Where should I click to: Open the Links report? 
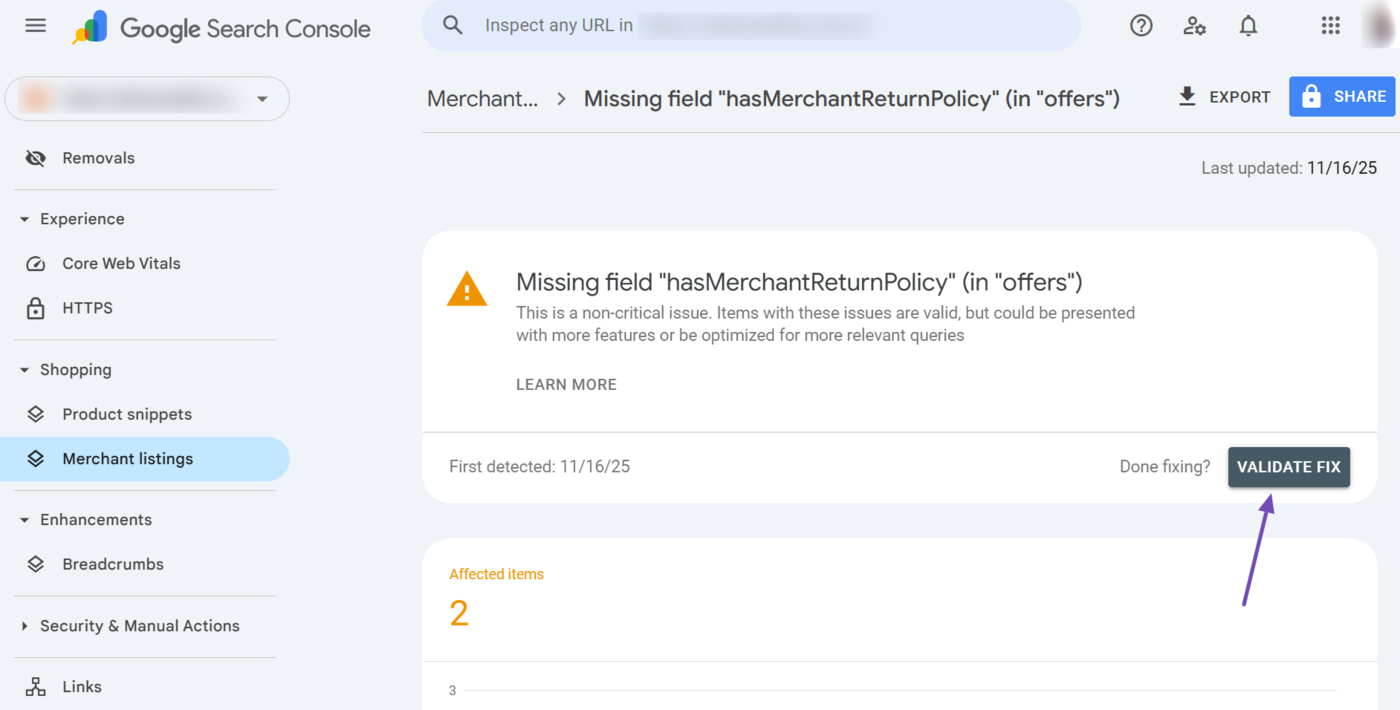coord(81,686)
